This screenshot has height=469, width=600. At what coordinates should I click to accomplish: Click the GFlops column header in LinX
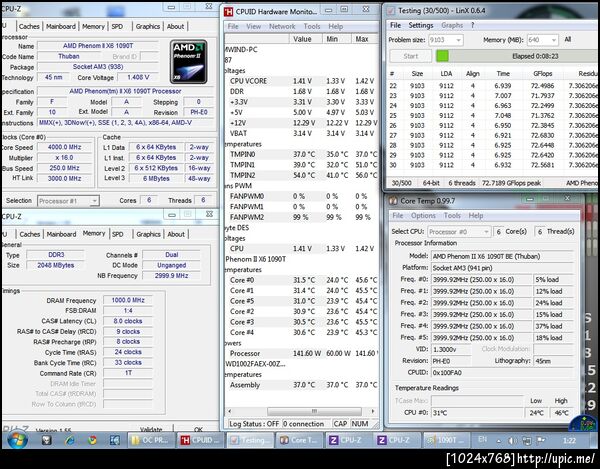point(542,73)
